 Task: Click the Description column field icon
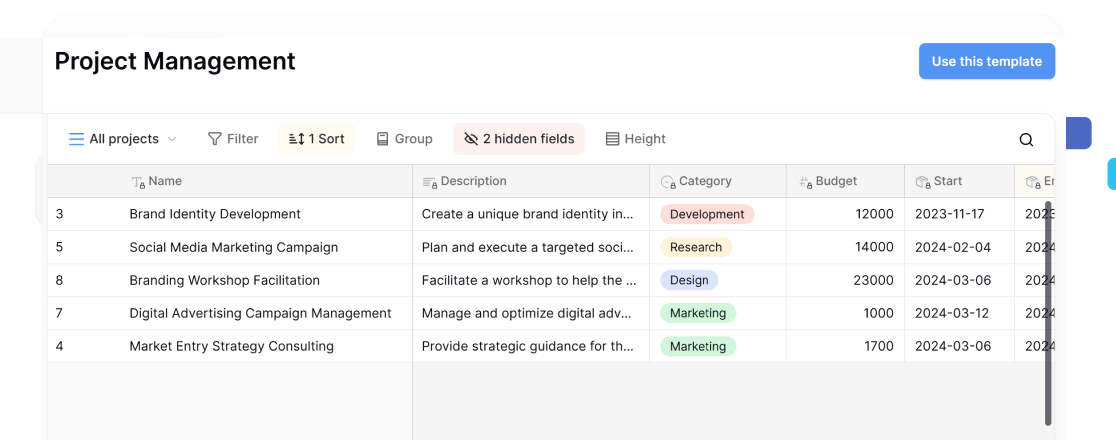(429, 182)
